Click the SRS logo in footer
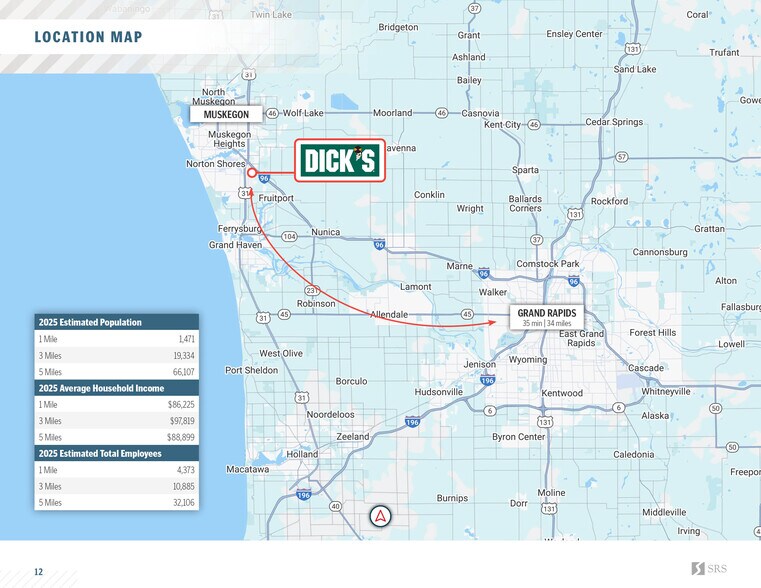Viewport: 761px width, 588px height. click(x=709, y=568)
